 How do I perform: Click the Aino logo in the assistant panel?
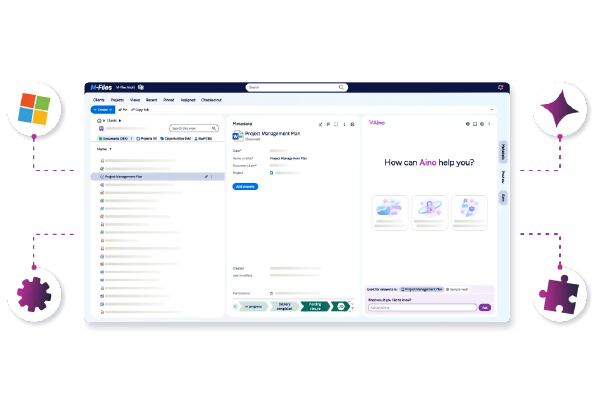pyautogui.click(x=377, y=123)
